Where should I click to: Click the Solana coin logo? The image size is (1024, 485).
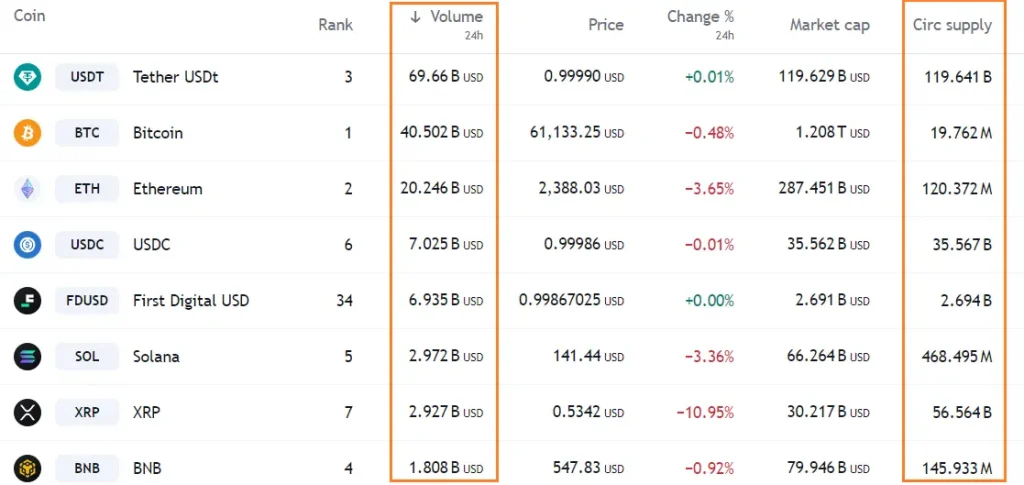(x=27, y=356)
